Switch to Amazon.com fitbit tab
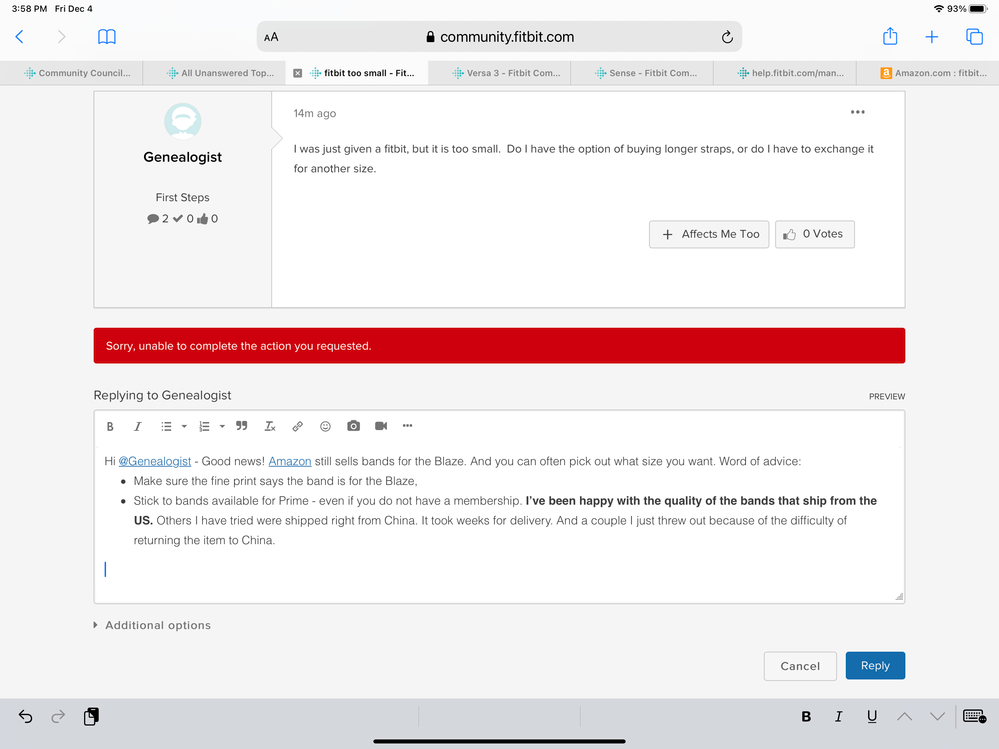This screenshot has width=999, height=749. pyautogui.click(x=928, y=73)
